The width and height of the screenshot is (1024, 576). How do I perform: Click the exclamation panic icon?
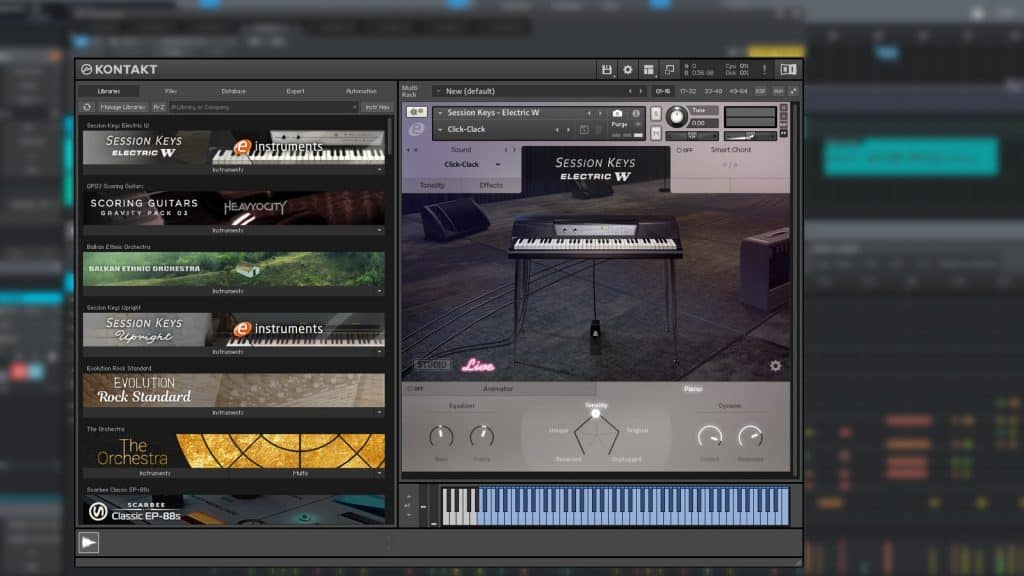pyautogui.click(x=764, y=70)
